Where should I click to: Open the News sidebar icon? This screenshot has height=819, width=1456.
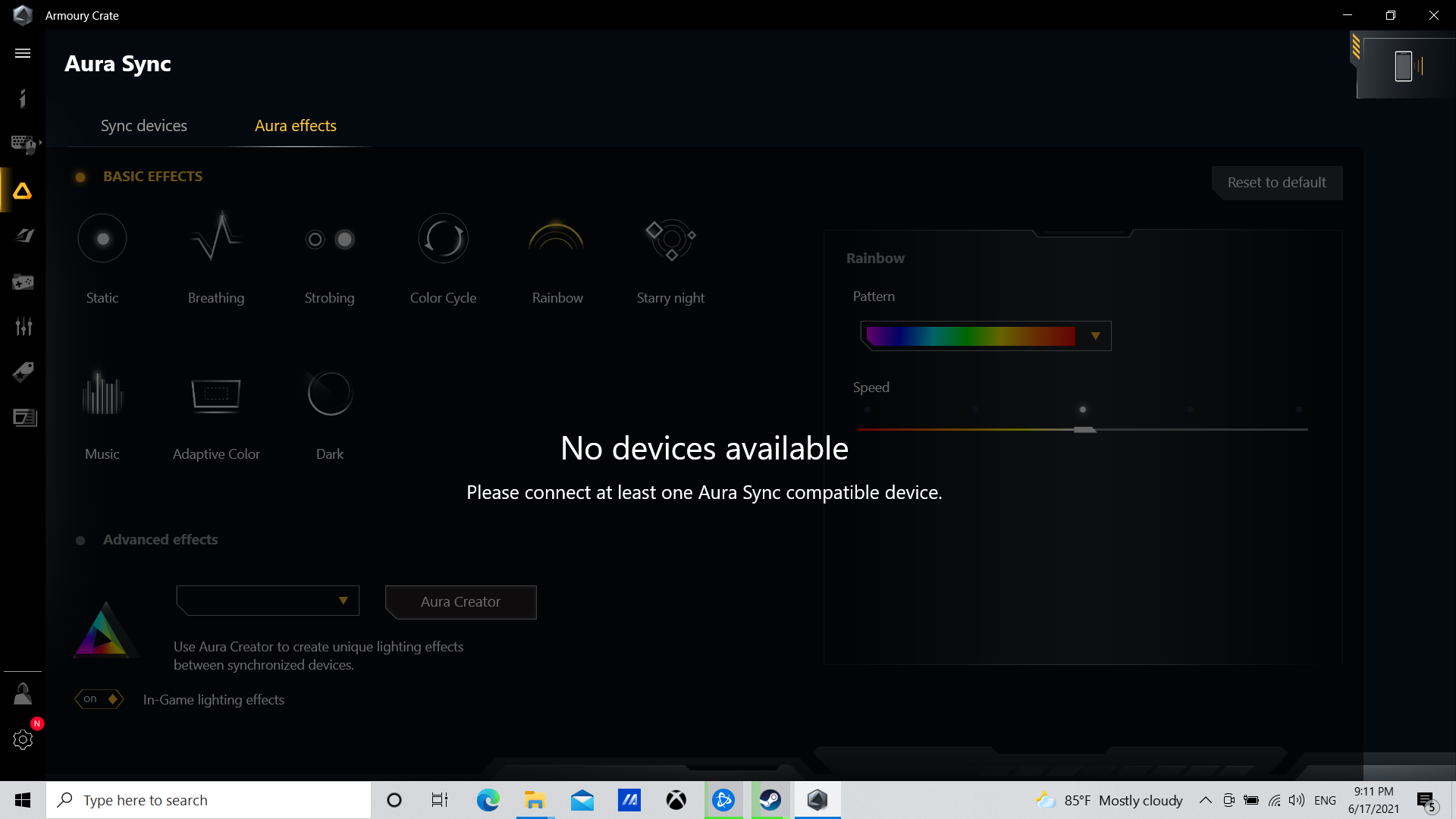(x=24, y=418)
